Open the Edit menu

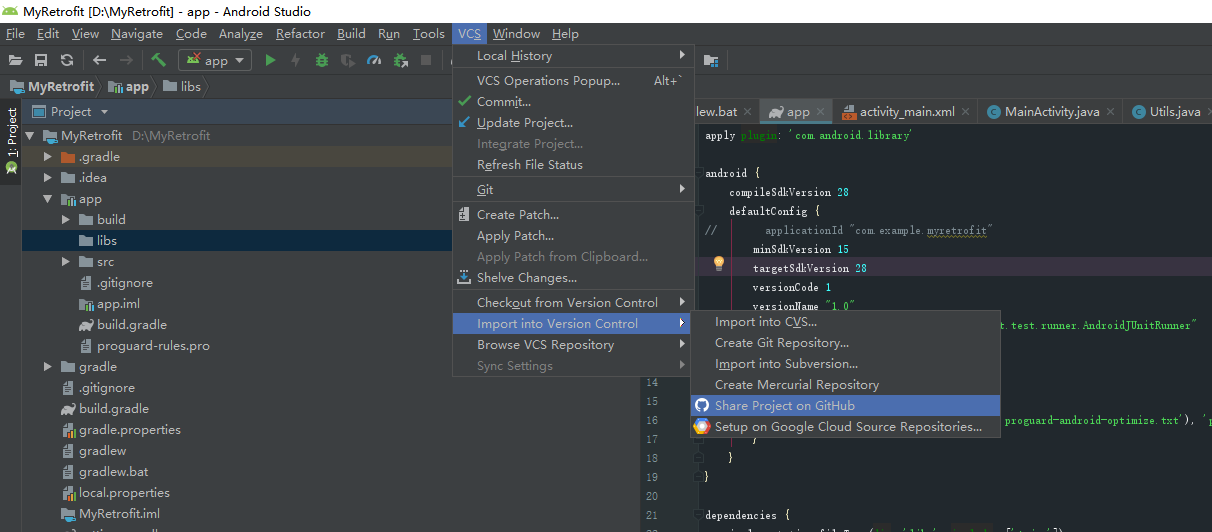click(x=48, y=33)
